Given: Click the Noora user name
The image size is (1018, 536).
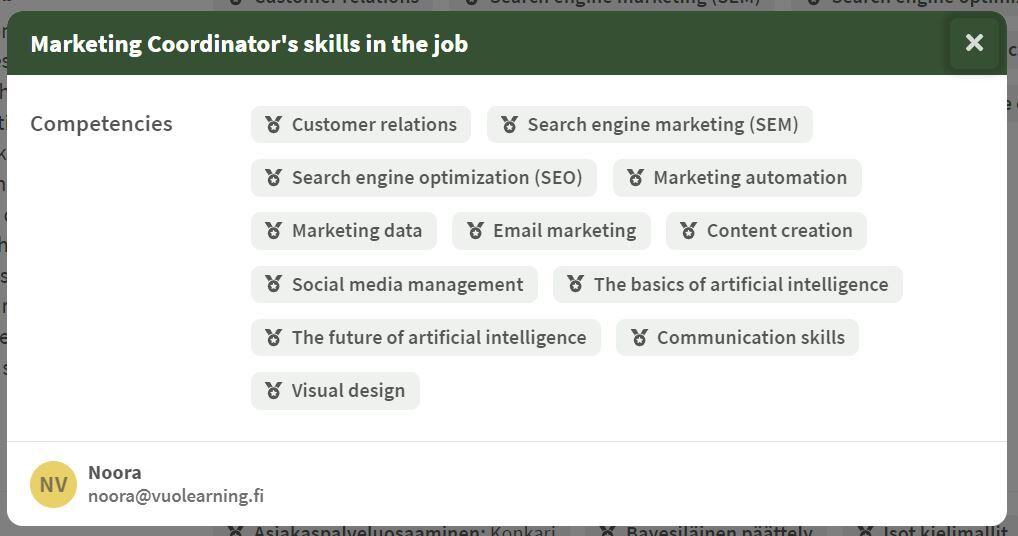Looking at the screenshot, I should tap(115, 472).
